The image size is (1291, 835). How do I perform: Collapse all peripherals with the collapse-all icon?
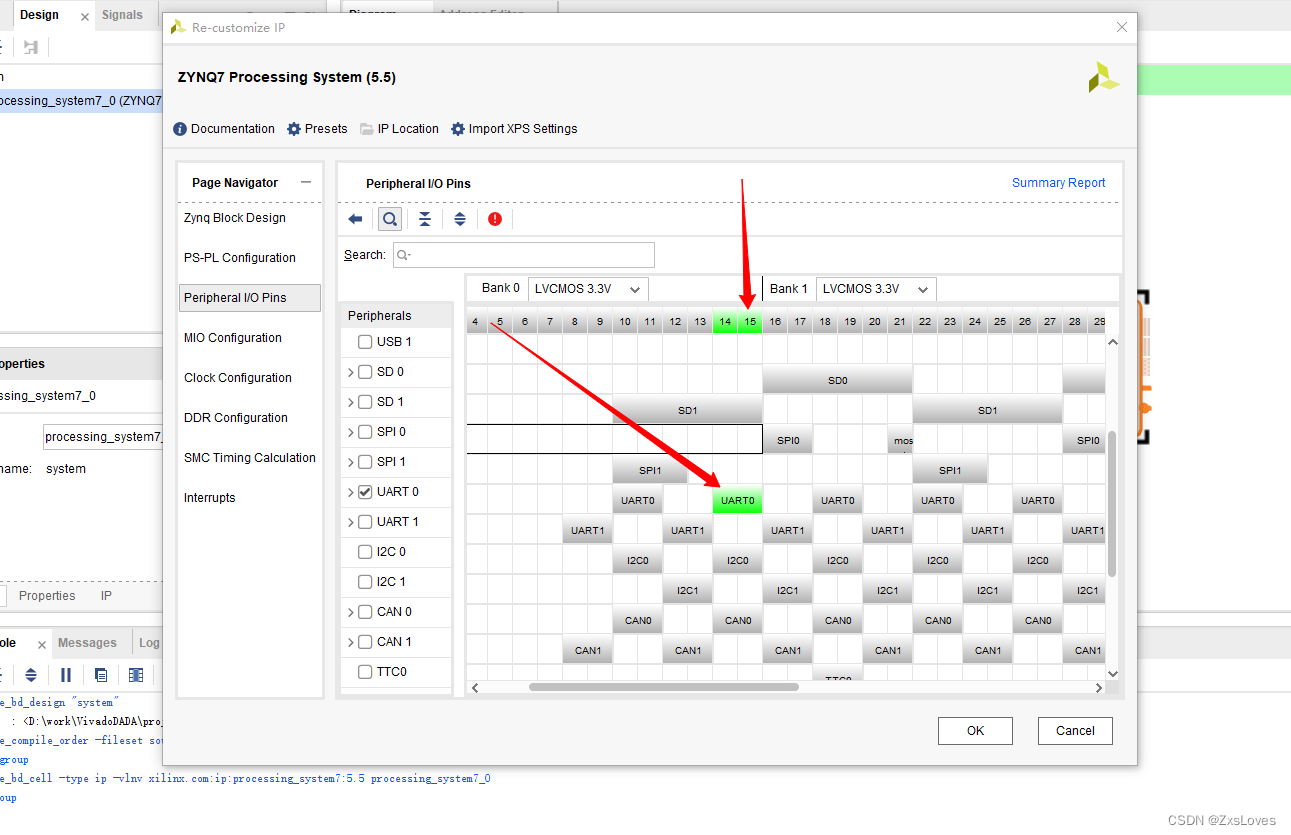[425, 219]
